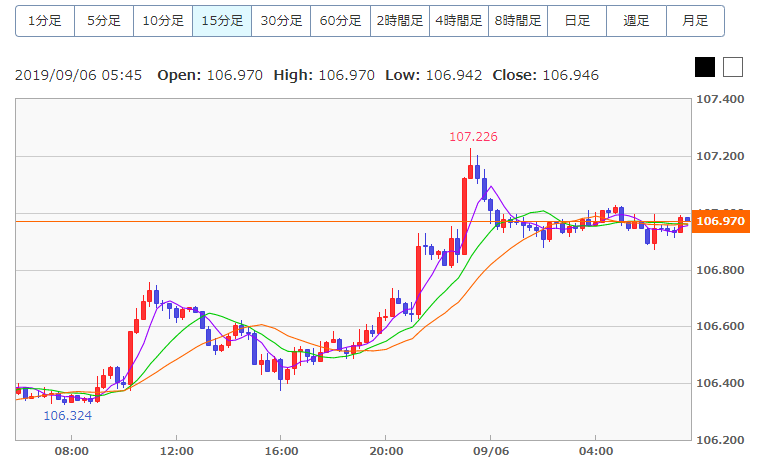
Task: Click the 106.600 price axis label
Action: (720, 326)
